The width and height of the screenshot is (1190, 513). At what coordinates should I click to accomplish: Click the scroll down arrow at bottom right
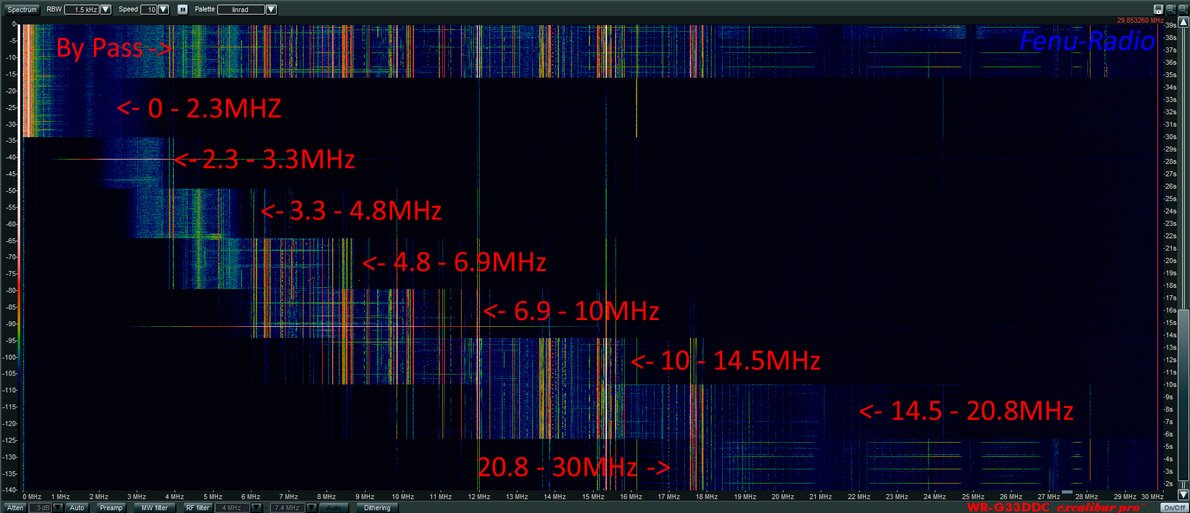[x=1183, y=495]
